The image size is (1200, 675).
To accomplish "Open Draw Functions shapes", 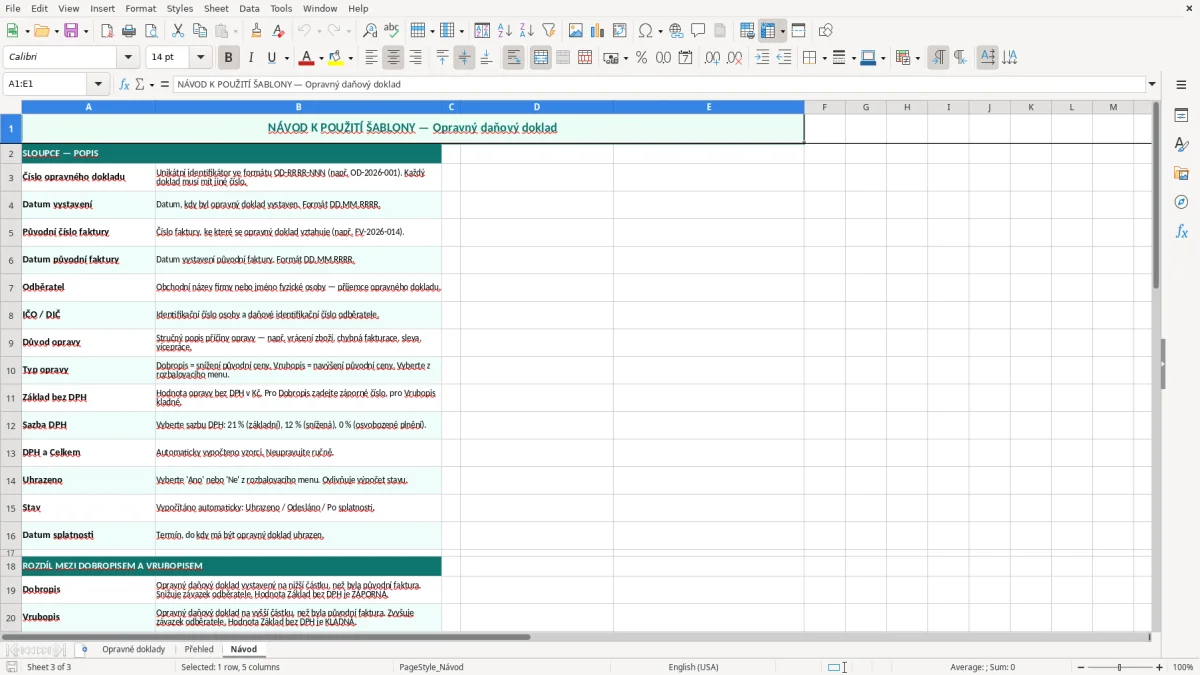I will 826,31.
